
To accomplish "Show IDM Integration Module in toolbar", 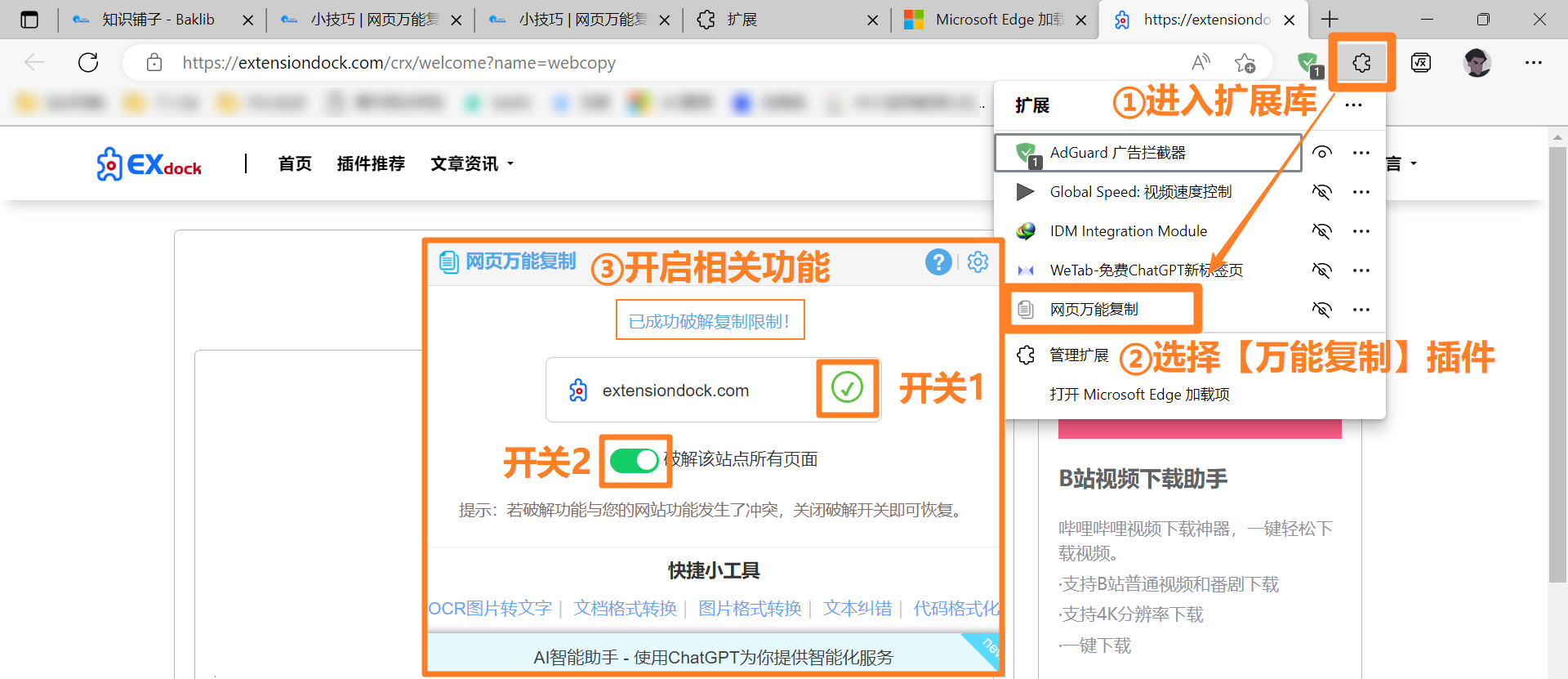I will coord(1321,231).
